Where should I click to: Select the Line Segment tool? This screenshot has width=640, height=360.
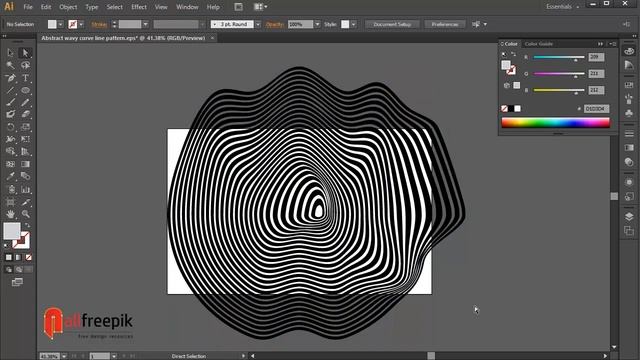11,90
